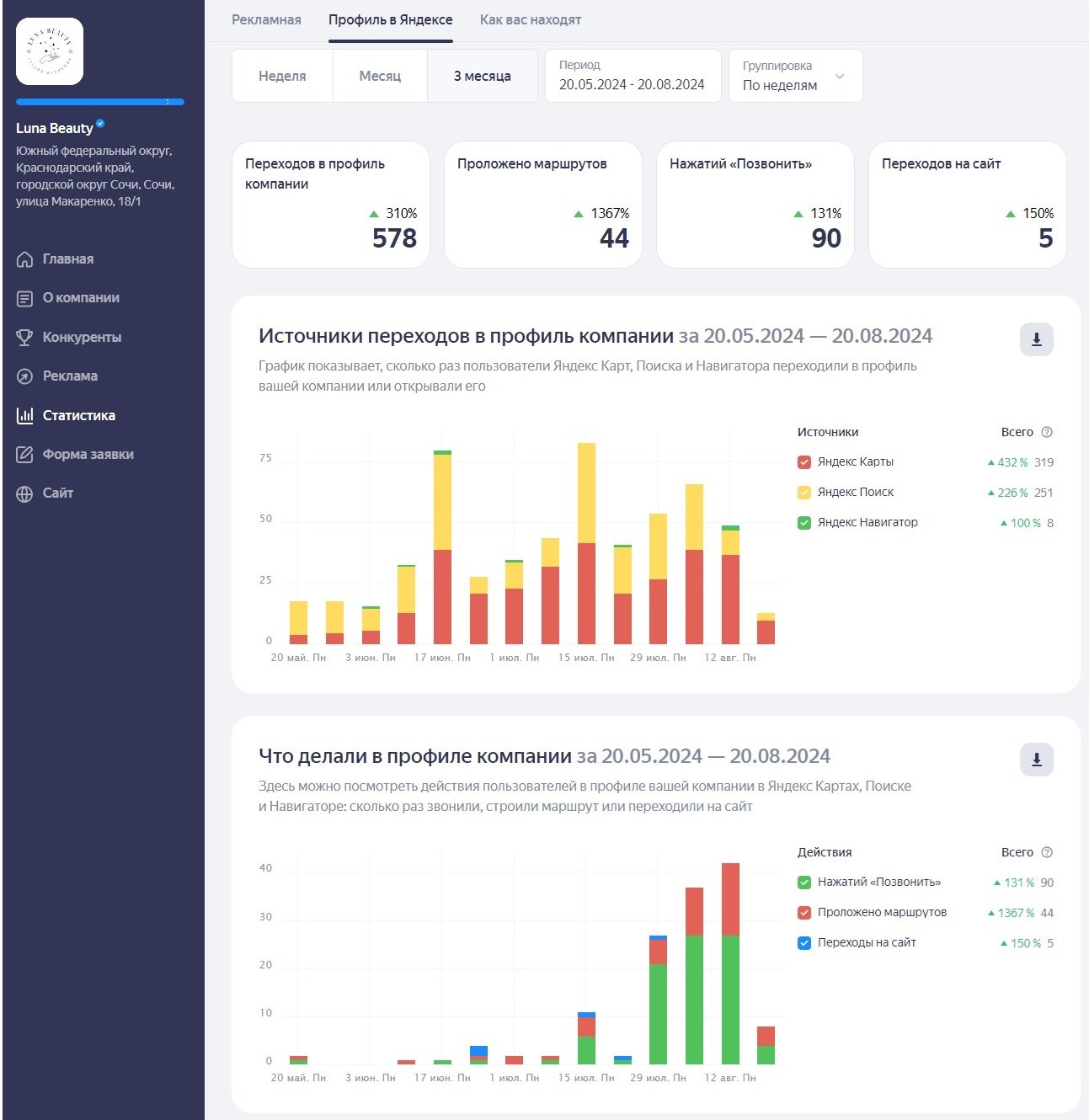This screenshot has width=1089, height=1120.
Task: Disable the Нажатий «Позвонить» action checkbox
Action: click(x=804, y=883)
